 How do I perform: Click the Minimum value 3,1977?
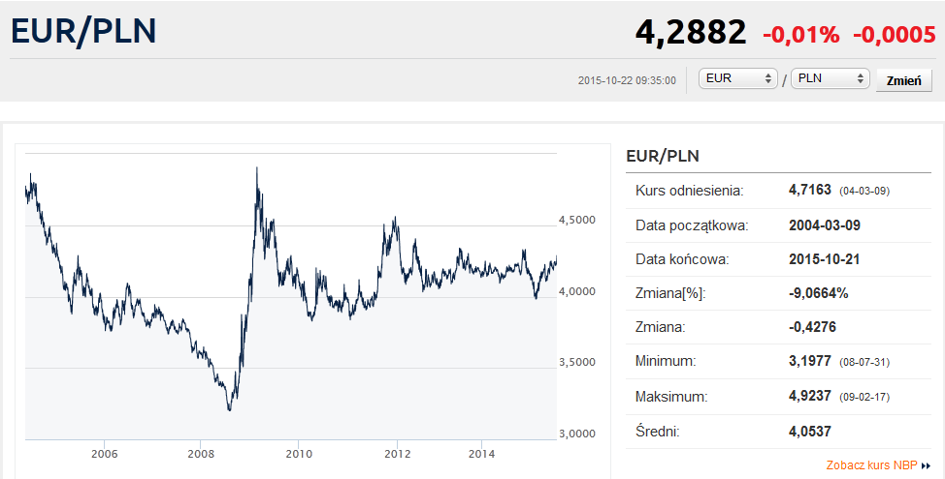point(810,361)
